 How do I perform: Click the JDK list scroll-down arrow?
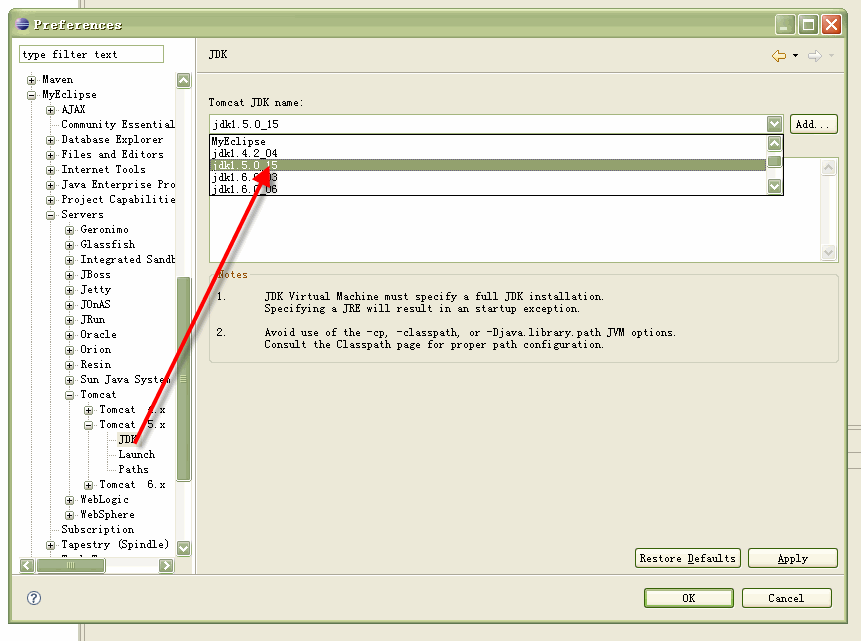(774, 187)
